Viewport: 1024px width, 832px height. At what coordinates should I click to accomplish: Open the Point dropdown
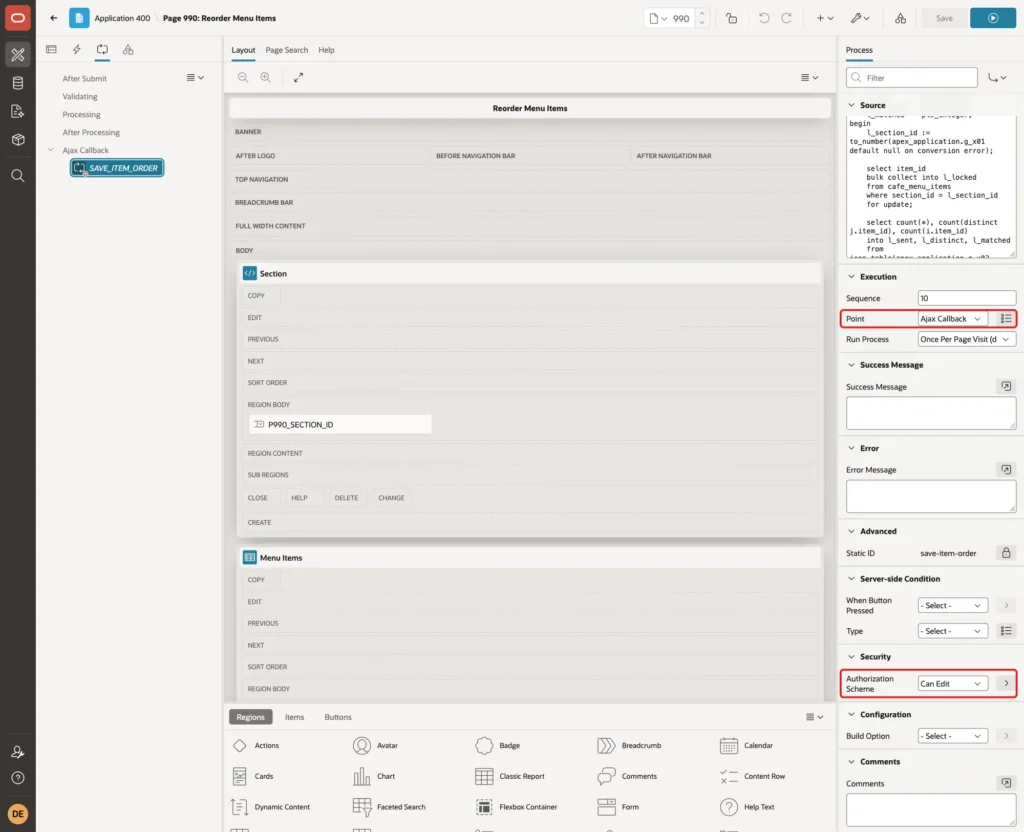tap(952, 319)
